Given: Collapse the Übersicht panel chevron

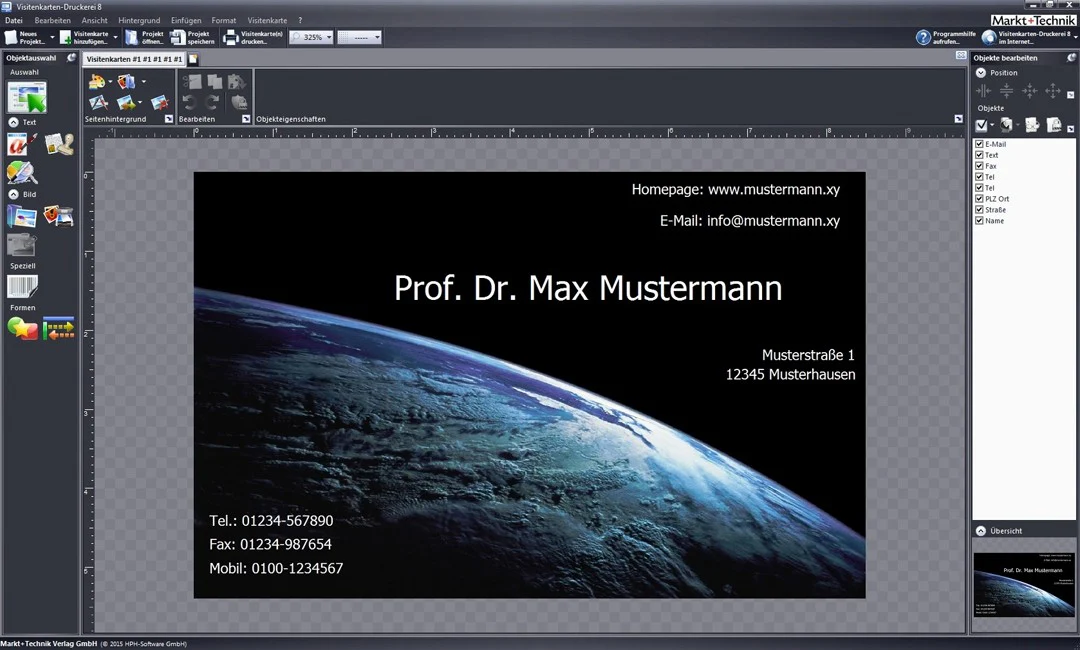Looking at the screenshot, I should point(981,531).
